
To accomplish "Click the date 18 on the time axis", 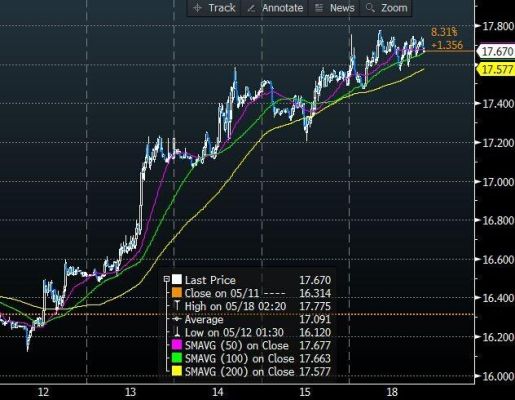I will click(392, 392).
